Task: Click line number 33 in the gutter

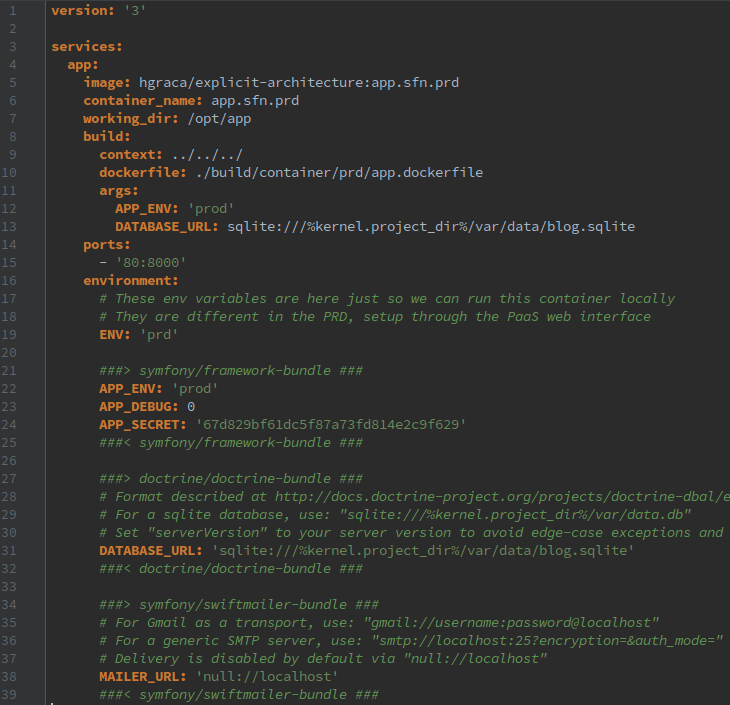Action: click(9, 587)
